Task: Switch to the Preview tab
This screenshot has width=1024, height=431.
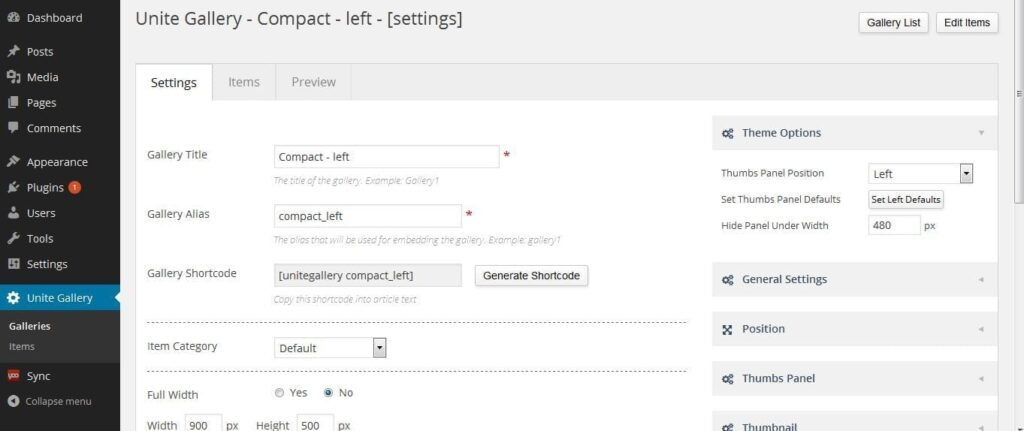Action: tap(313, 82)
